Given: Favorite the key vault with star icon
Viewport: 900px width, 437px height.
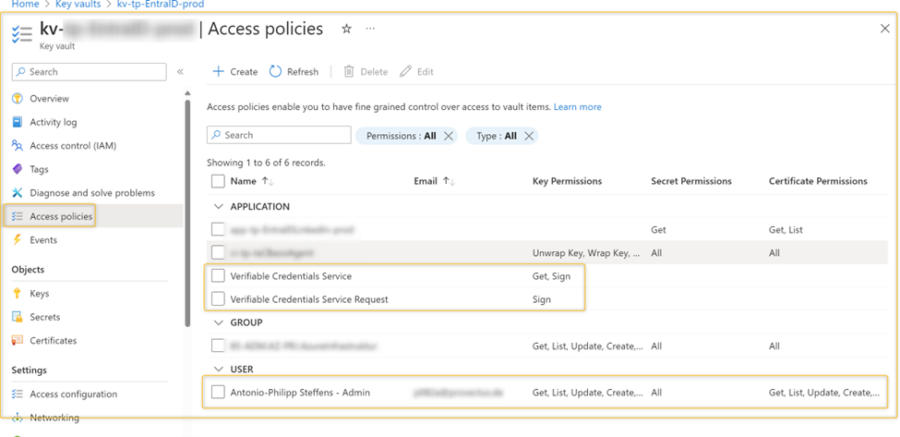Looking at the screenshot, I should (x=347, y=29).
